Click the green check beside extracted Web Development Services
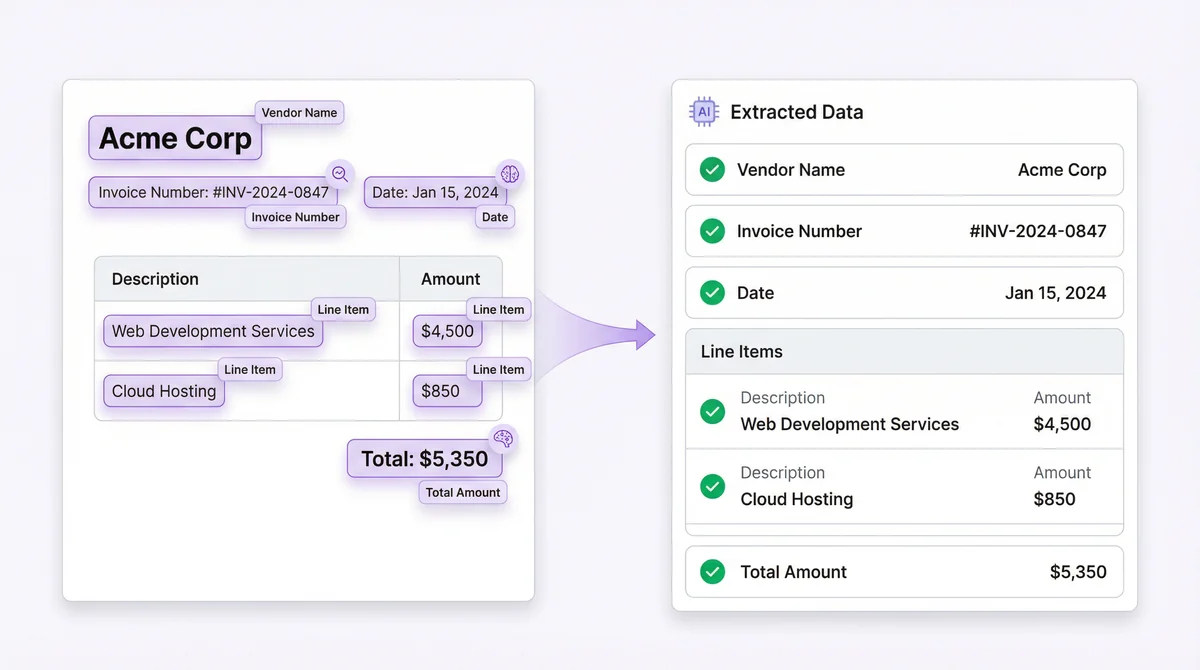Viewport: 1200px width, 670px height. (712, 411)
